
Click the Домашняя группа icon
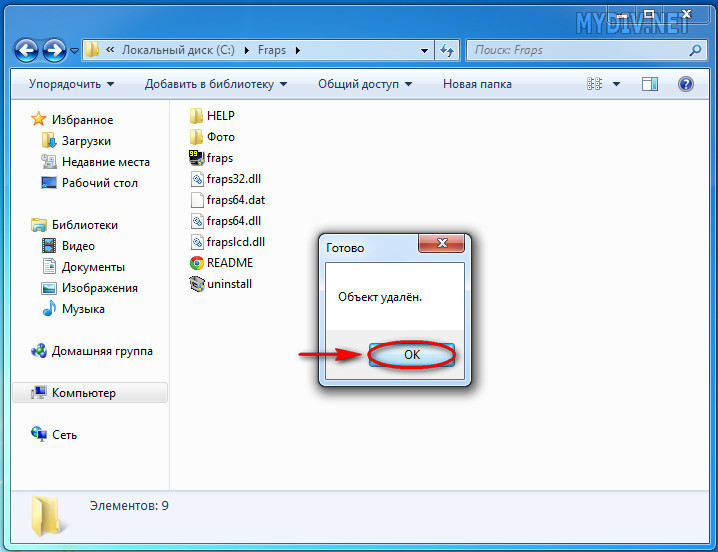(x=38, y=351)
